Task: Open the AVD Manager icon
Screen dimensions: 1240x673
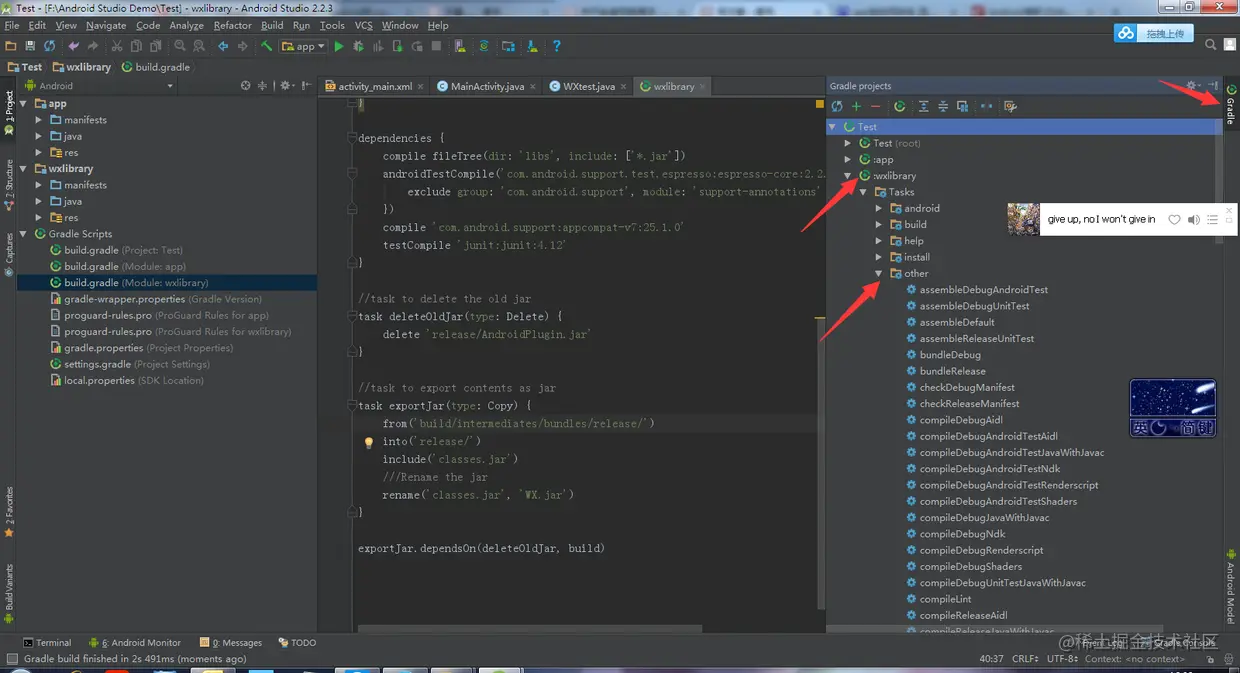Action: tap(460, 46)
